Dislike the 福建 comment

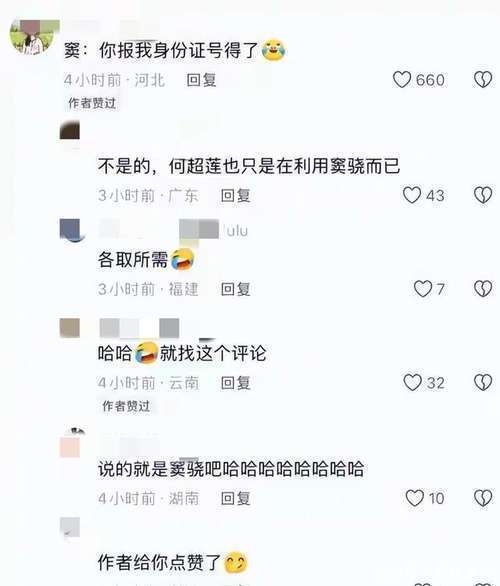(x=483, y=289)
